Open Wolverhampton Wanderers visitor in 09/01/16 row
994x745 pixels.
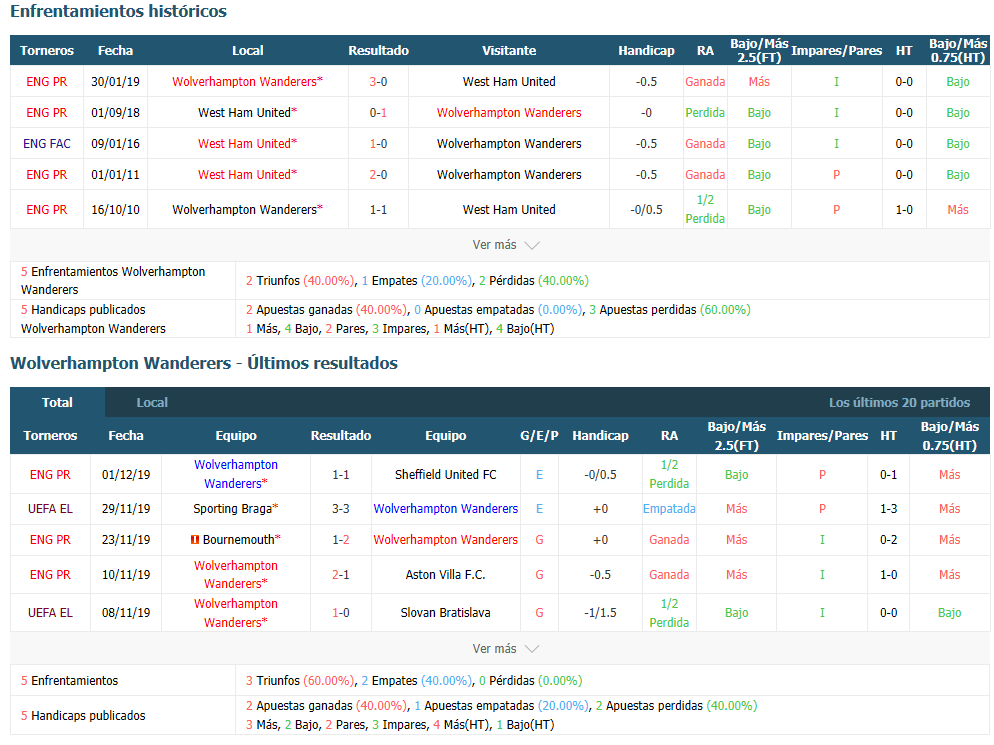point(509,143)
